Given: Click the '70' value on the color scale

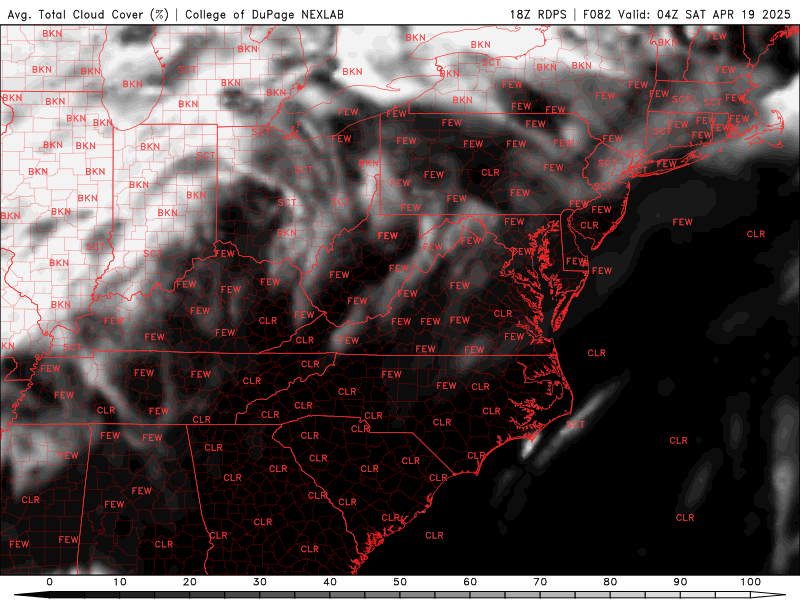Looking at the screenshot, I should pos(540,582).
